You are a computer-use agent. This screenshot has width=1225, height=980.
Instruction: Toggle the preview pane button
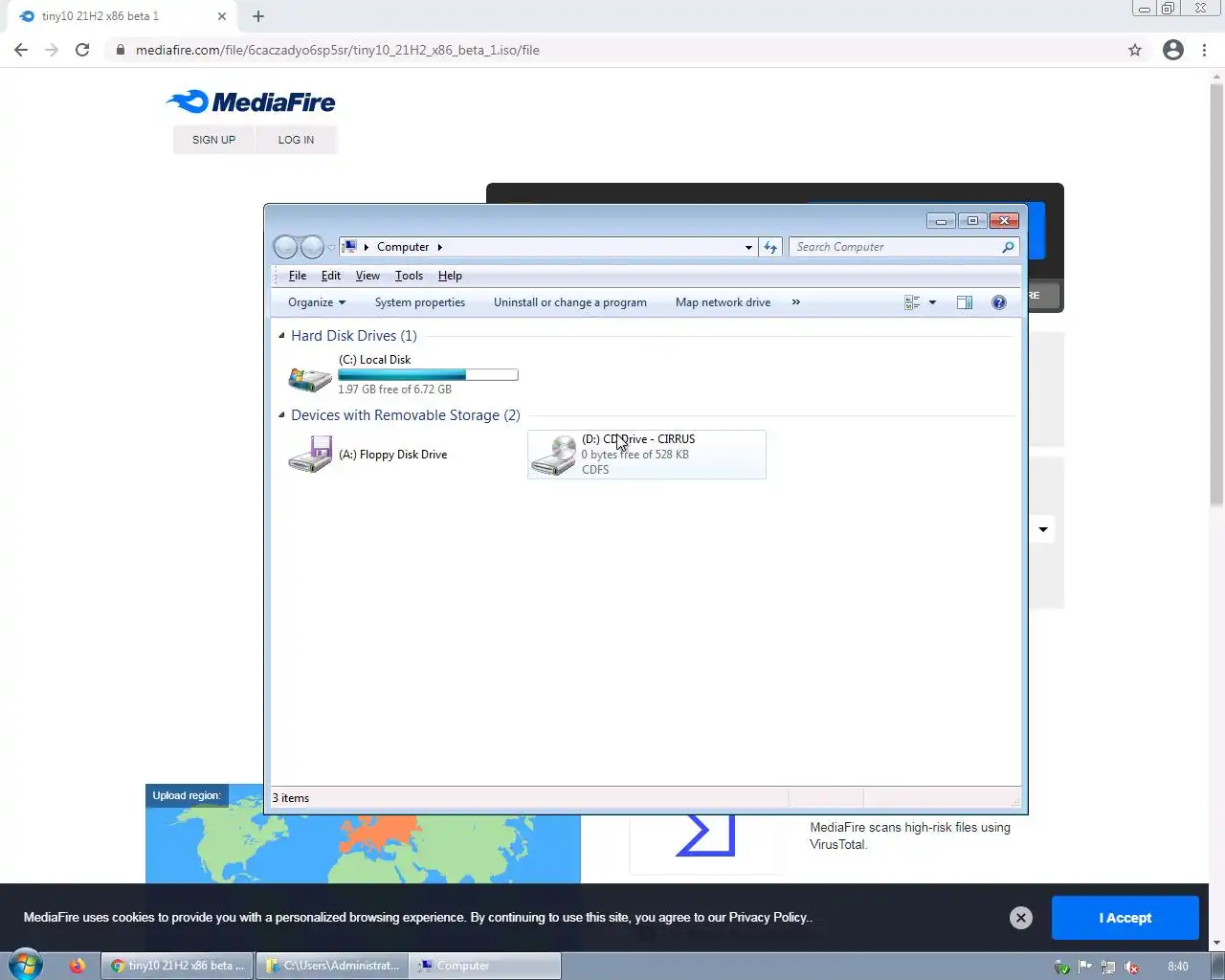tap(965, 302)
